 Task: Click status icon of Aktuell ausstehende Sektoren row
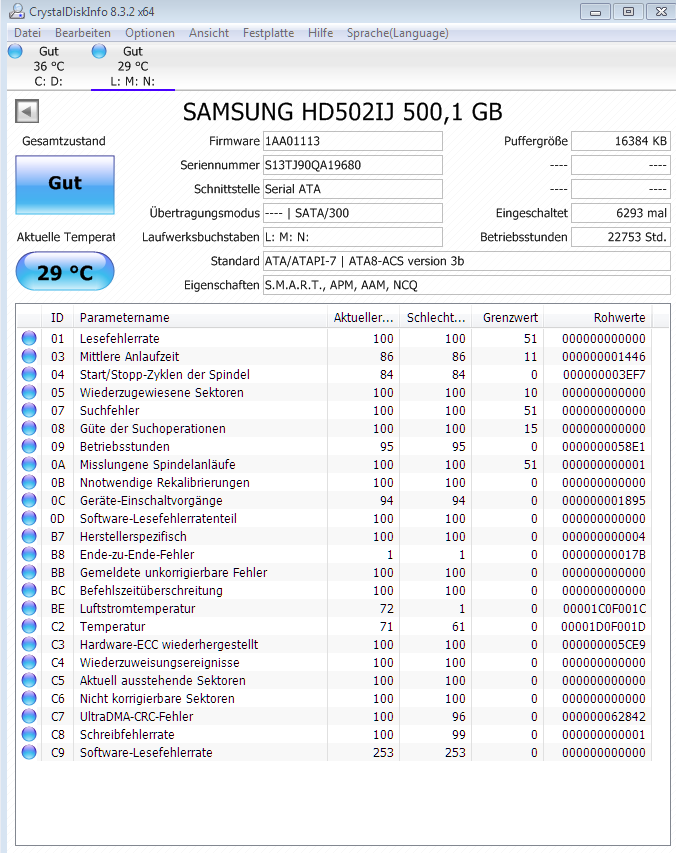point(29,680)
